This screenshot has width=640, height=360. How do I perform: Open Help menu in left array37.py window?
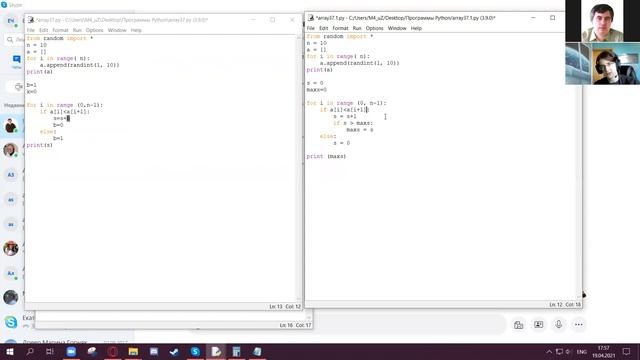tap(136, 30)
